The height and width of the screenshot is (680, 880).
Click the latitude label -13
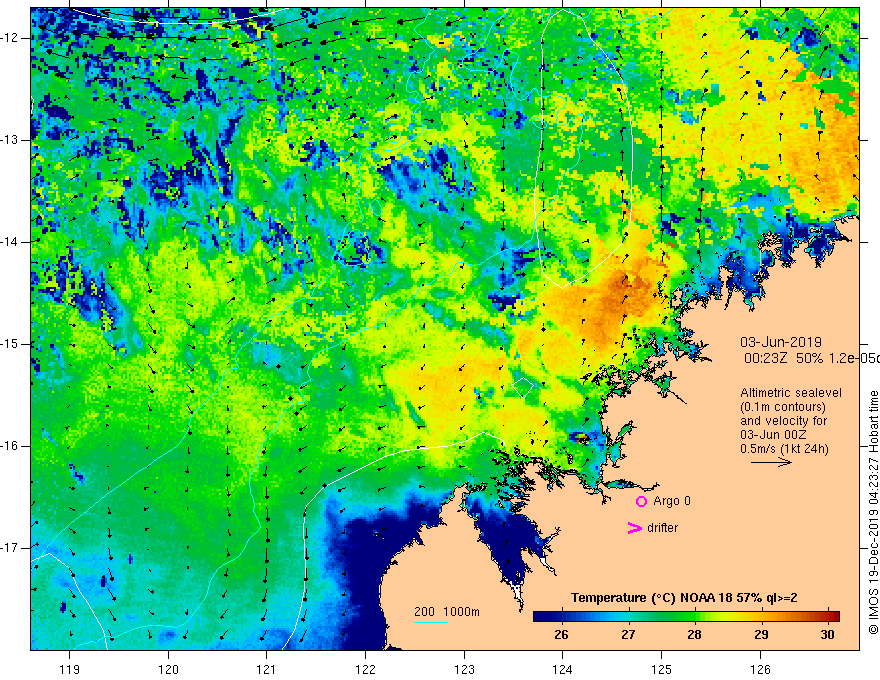click(10, 140)
